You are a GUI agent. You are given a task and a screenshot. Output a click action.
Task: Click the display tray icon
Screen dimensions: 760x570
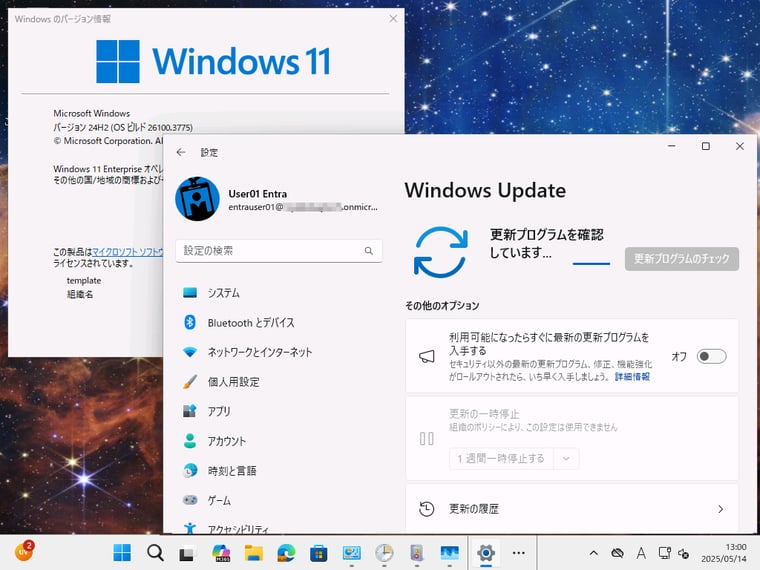pyautogui.click(x=664, y=553)
